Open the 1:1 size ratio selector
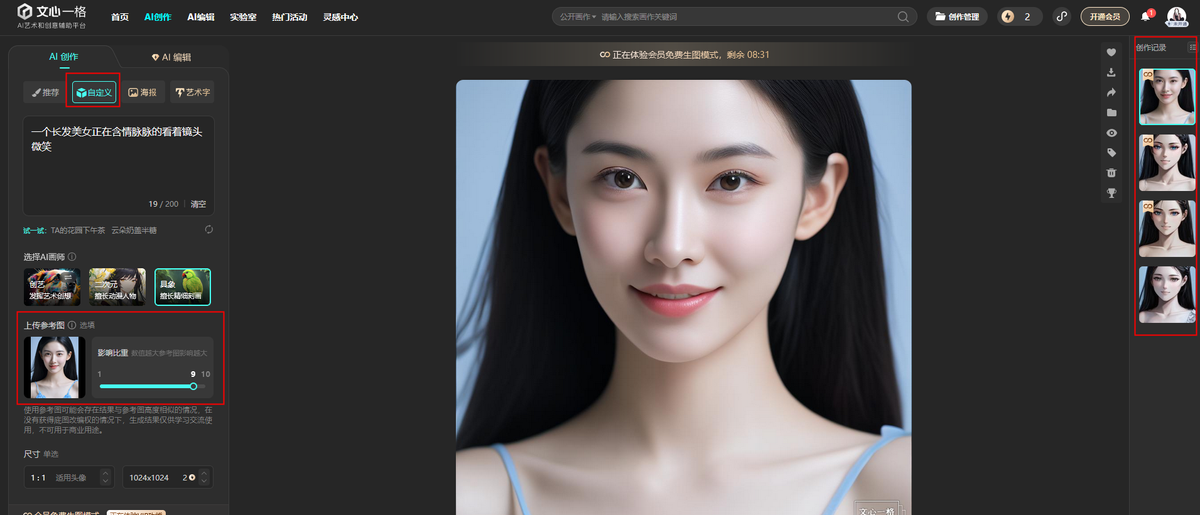This screenshot has width=1200, height=515. [x=68, y=478]
